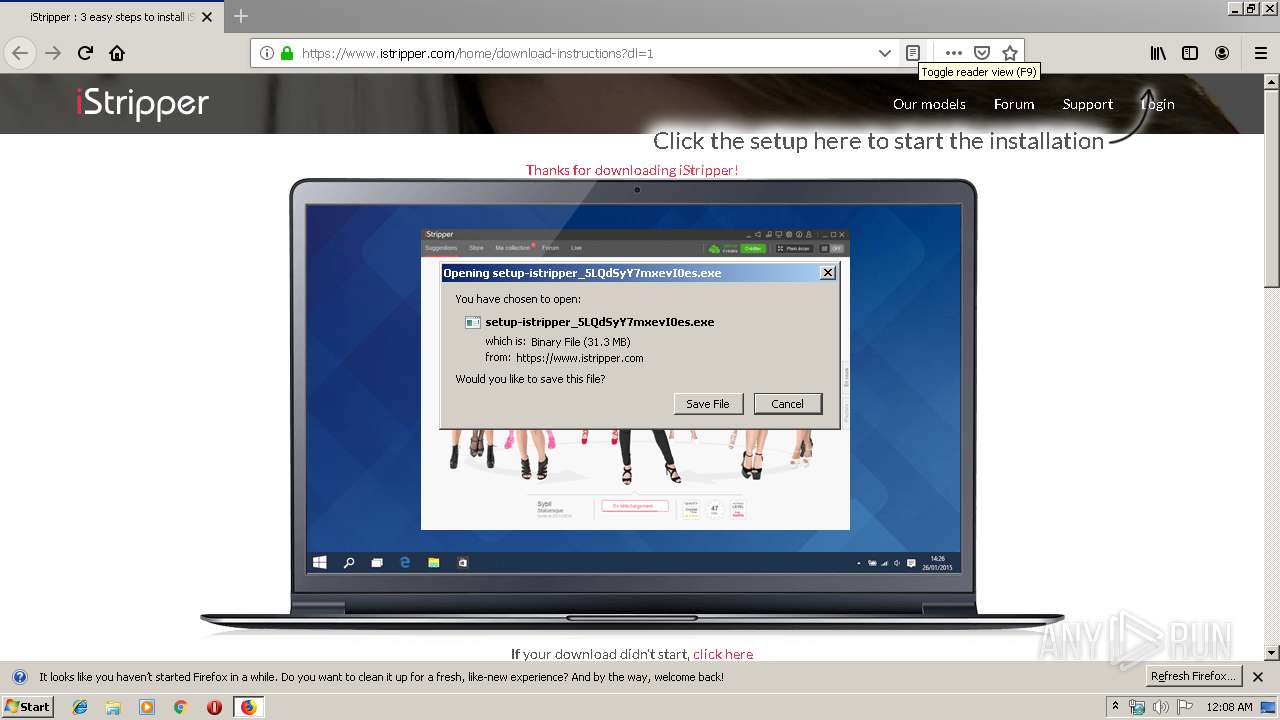Open Firefox account icon
Image resolution: width=1280 pixels, height=720 pixels.
1222,53
